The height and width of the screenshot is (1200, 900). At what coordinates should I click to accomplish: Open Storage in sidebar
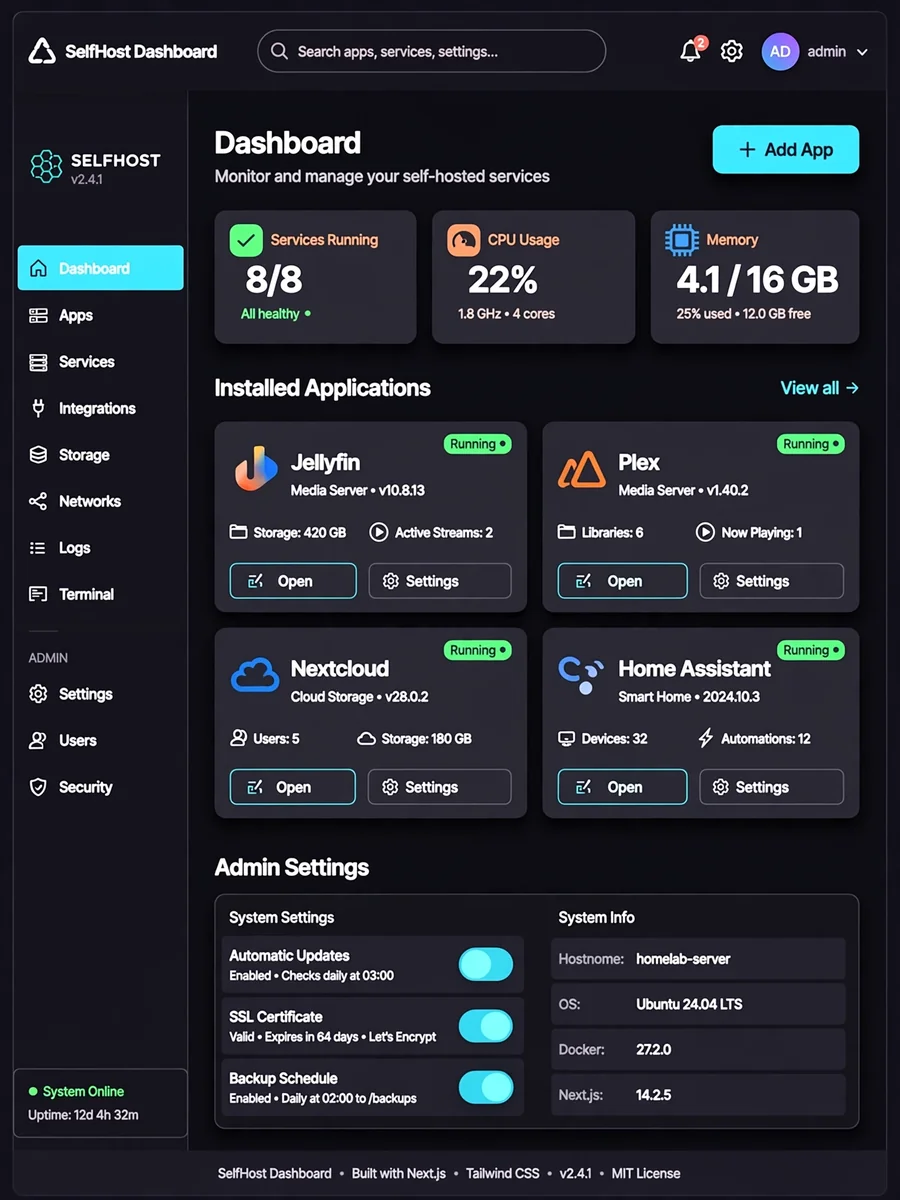(100, 455)
